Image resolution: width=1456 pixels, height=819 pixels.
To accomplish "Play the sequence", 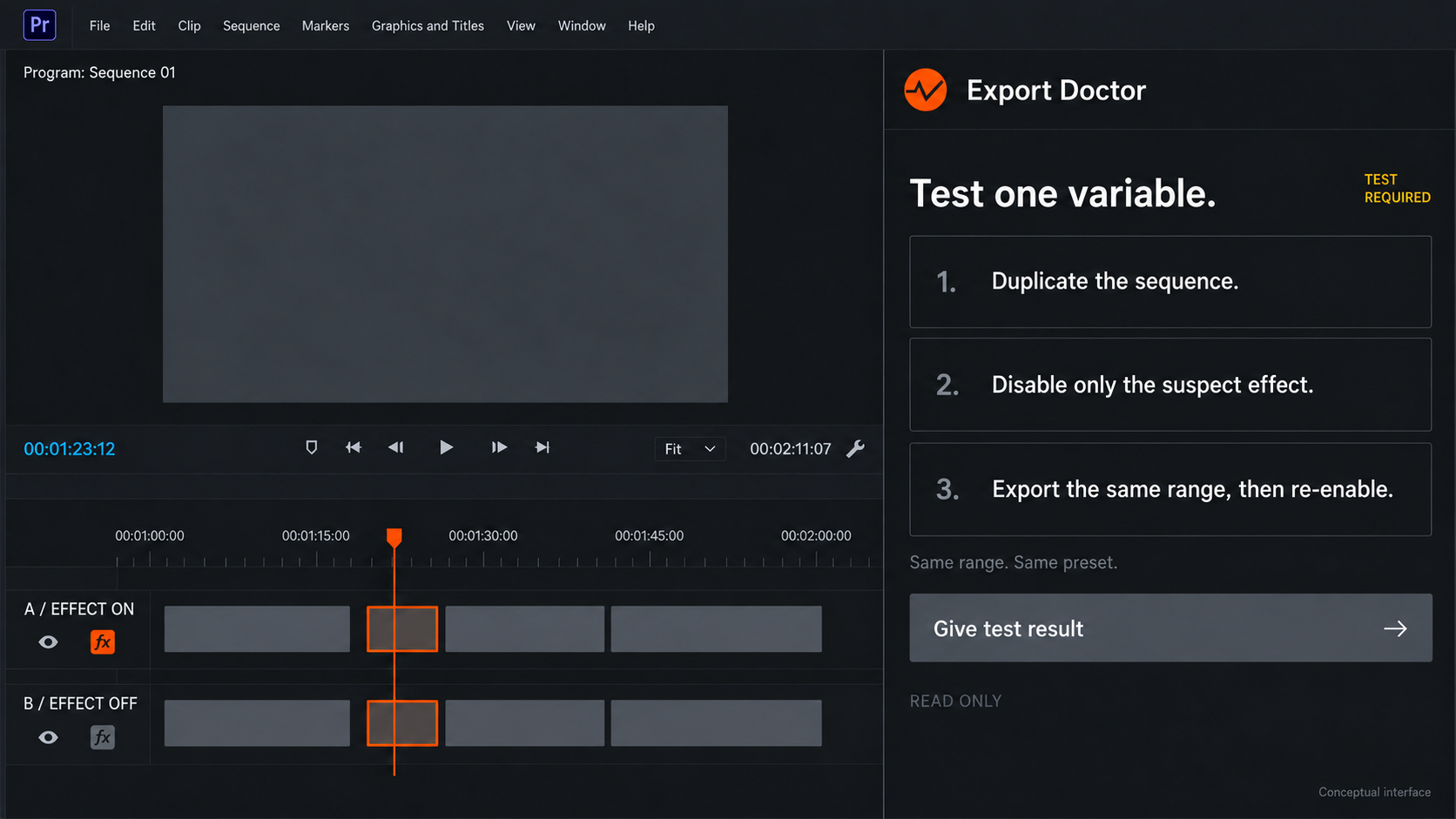I will tap(446, 447).
